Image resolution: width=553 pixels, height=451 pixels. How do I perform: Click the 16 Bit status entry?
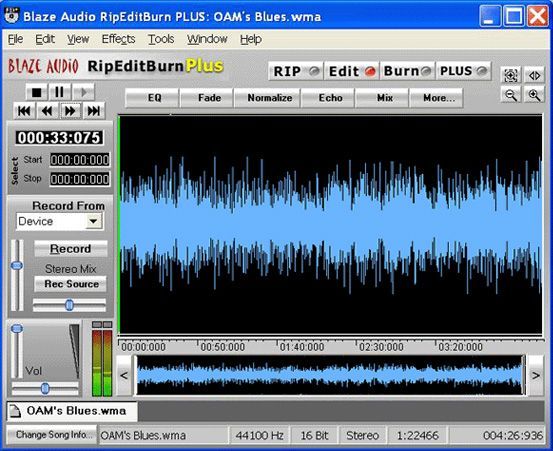(314, 435)
